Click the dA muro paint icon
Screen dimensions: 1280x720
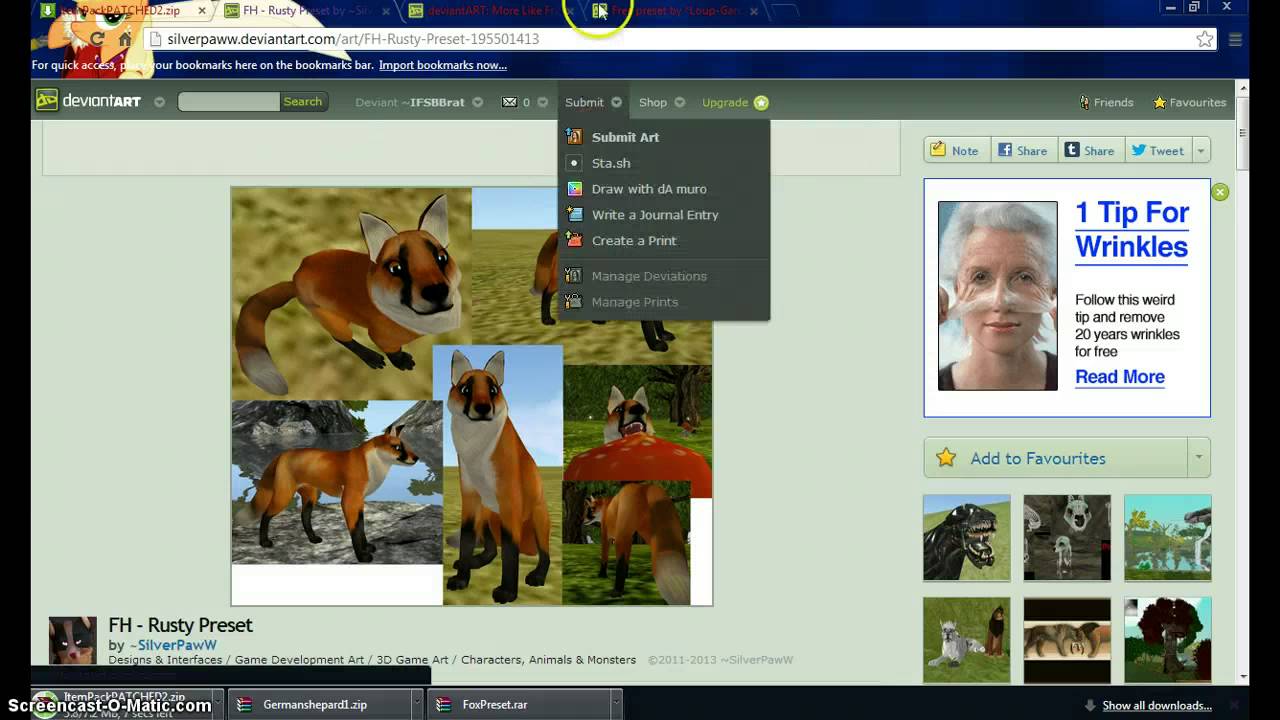[x=574, y=189]
